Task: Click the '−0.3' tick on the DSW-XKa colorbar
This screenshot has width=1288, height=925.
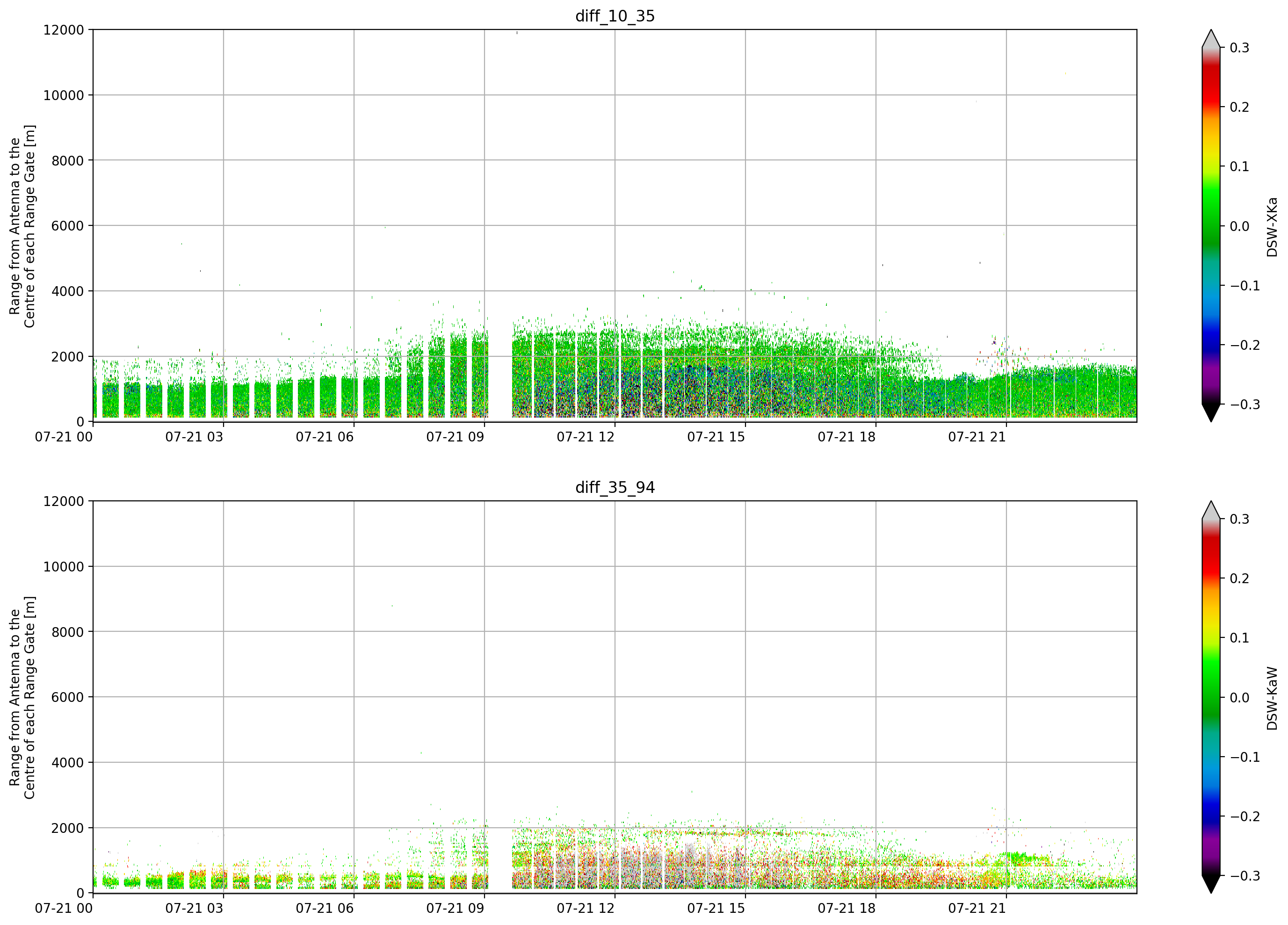Action: (1245, 405)
